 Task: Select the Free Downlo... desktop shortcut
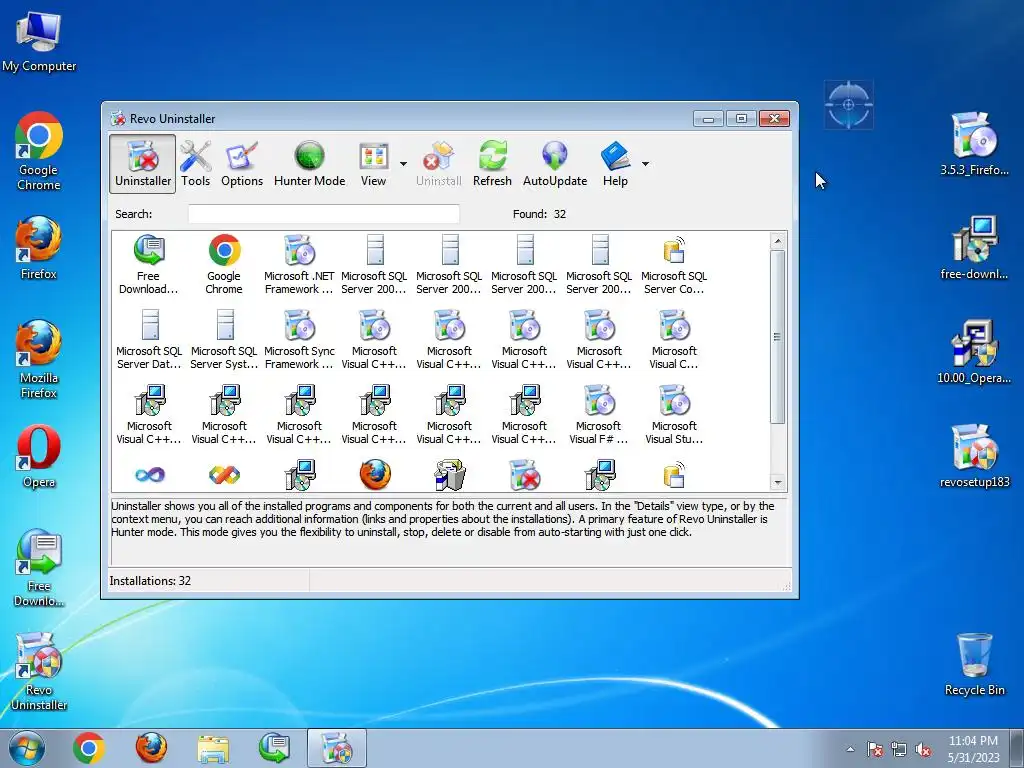click(39, 568)
